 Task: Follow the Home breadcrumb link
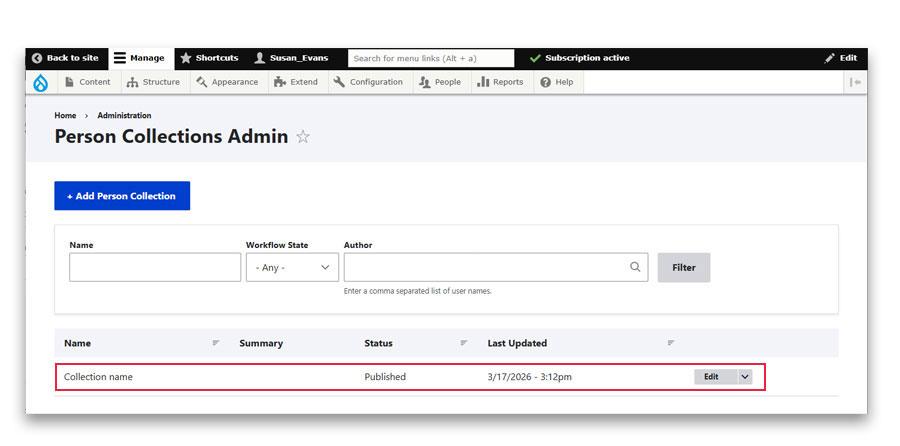tap(65, 116)
